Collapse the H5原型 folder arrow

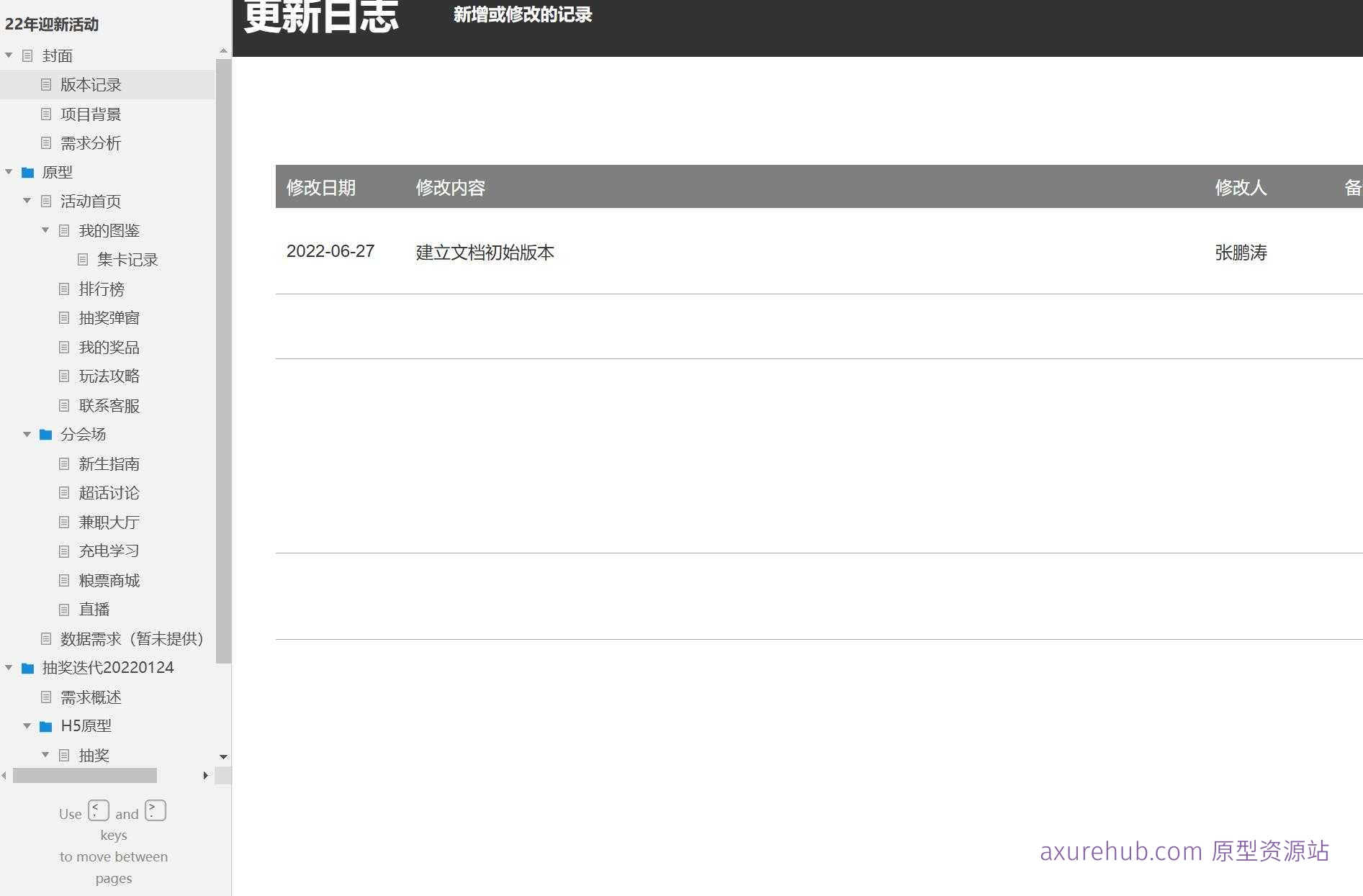pyautogui.click(x=27, y=726)
